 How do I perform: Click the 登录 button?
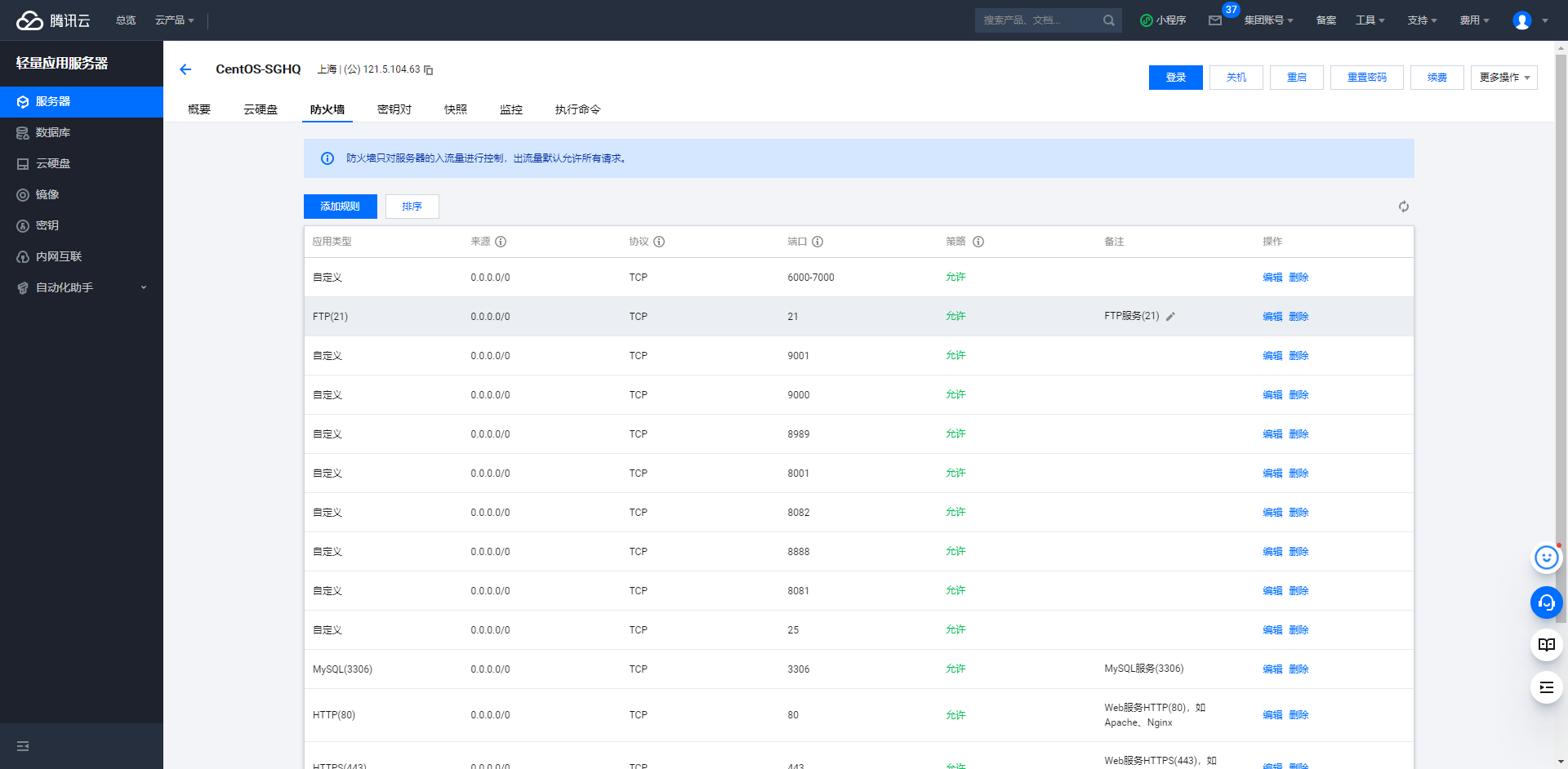click(x=1176, y=78)
